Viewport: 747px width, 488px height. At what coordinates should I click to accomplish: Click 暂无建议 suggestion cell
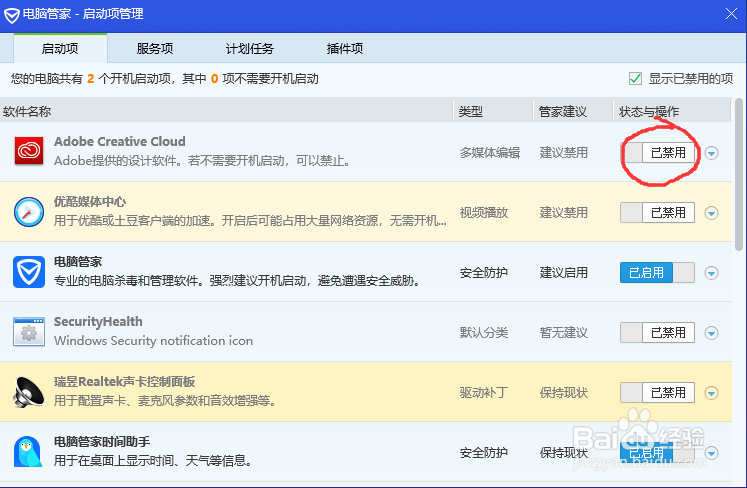click(x=564, y=333)
